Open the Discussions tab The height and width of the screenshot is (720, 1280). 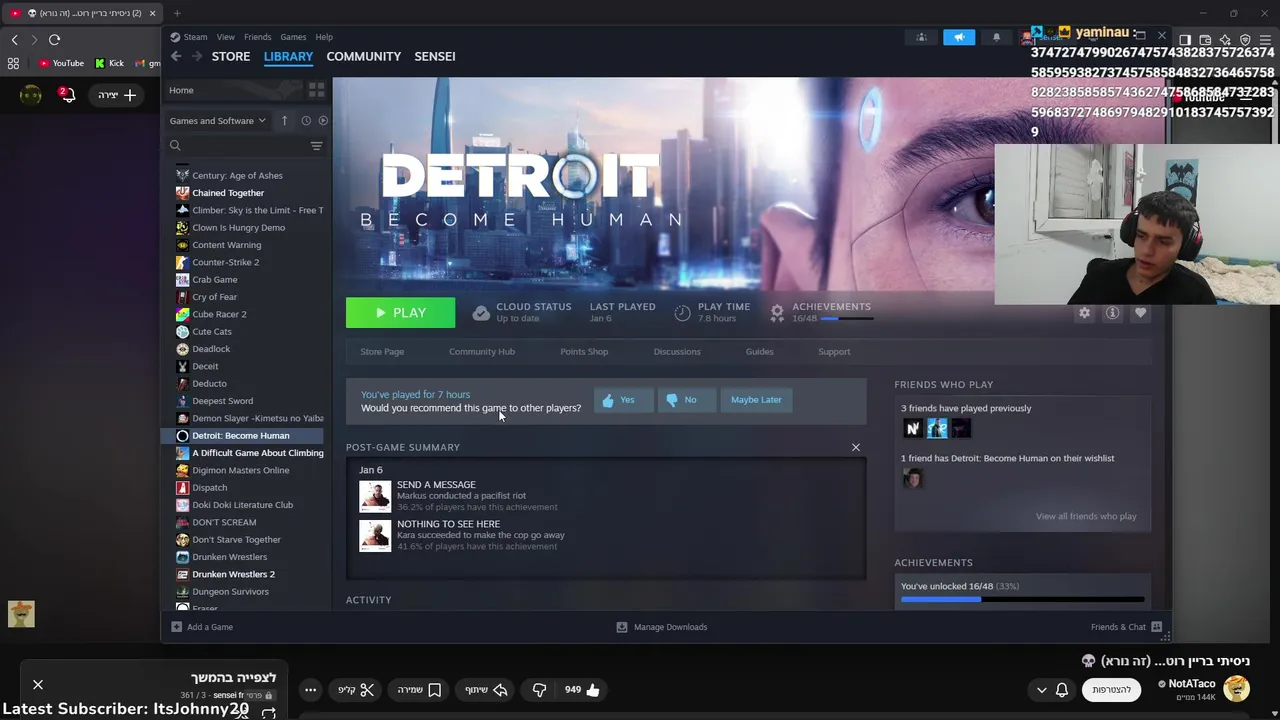pyautogui.click(x=677, y=351)
